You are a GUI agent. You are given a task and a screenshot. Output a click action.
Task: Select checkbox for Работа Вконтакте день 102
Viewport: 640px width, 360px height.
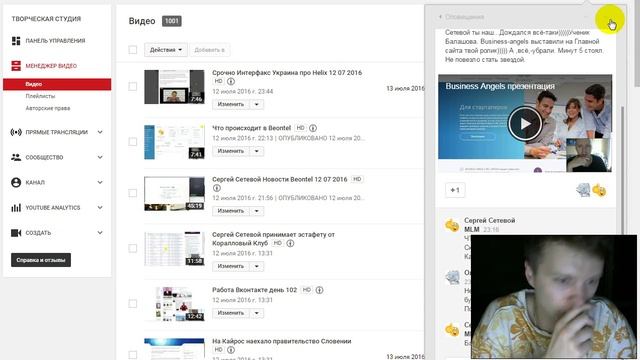(133, 304)
